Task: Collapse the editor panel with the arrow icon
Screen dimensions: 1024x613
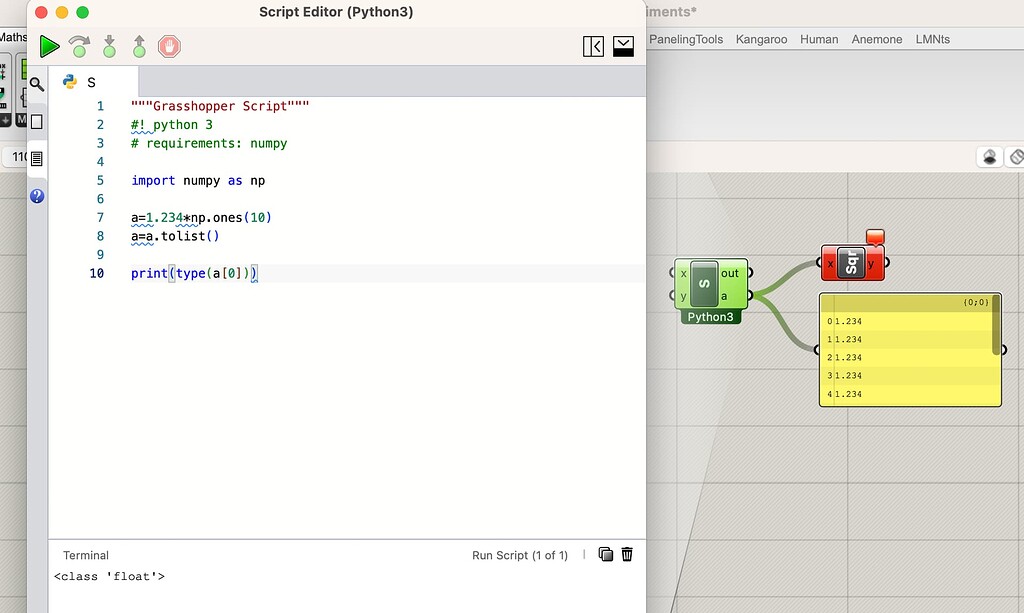Action: 593,46
